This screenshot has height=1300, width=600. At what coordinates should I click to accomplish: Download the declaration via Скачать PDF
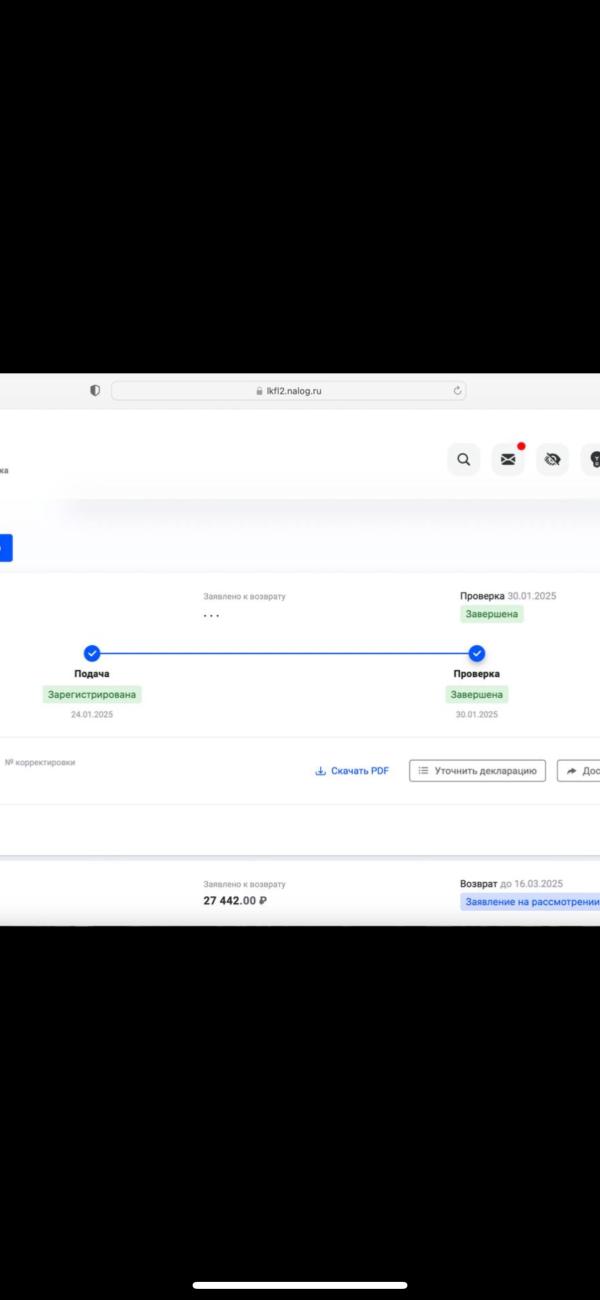(352, 771)
